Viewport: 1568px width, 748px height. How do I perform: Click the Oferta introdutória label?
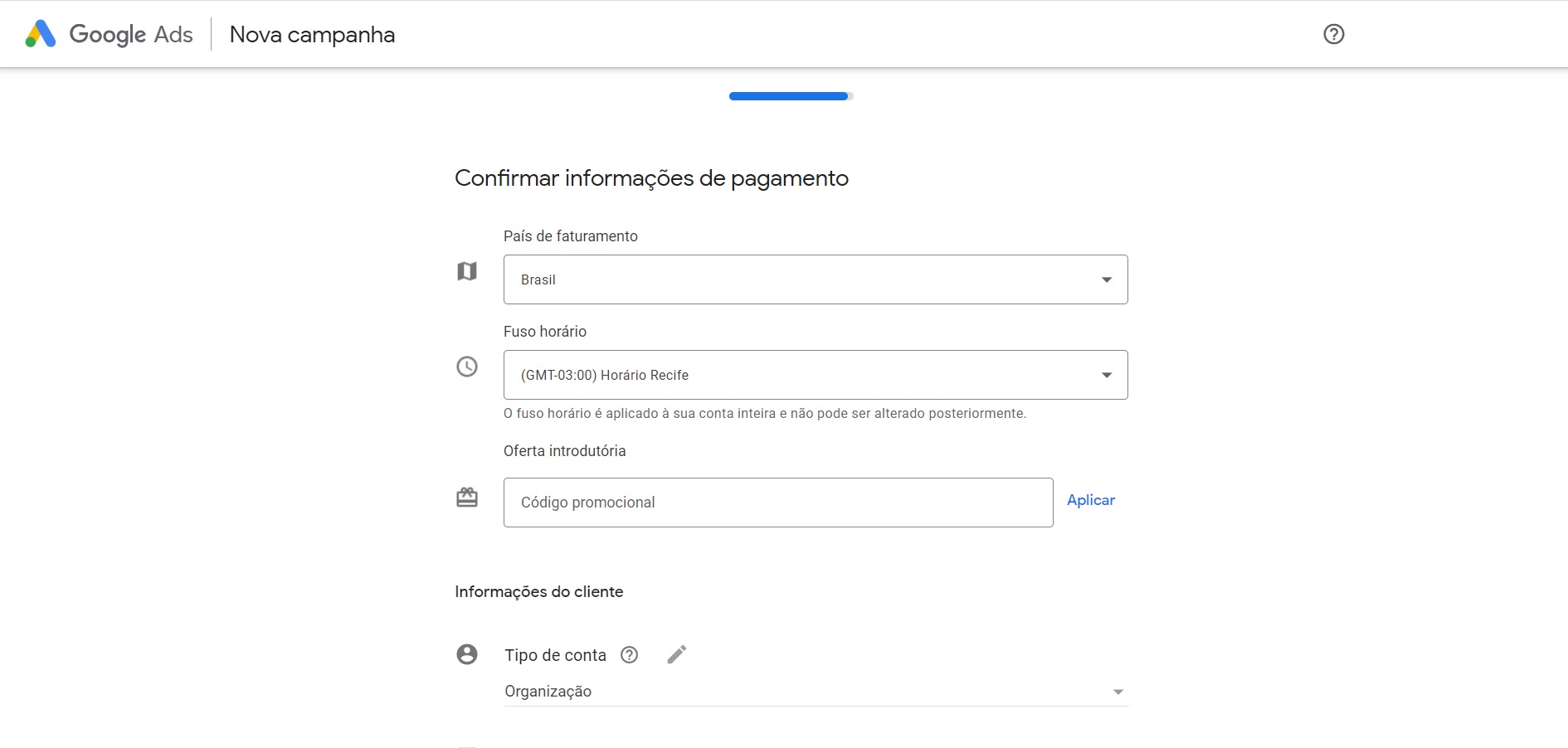[565, 451]
